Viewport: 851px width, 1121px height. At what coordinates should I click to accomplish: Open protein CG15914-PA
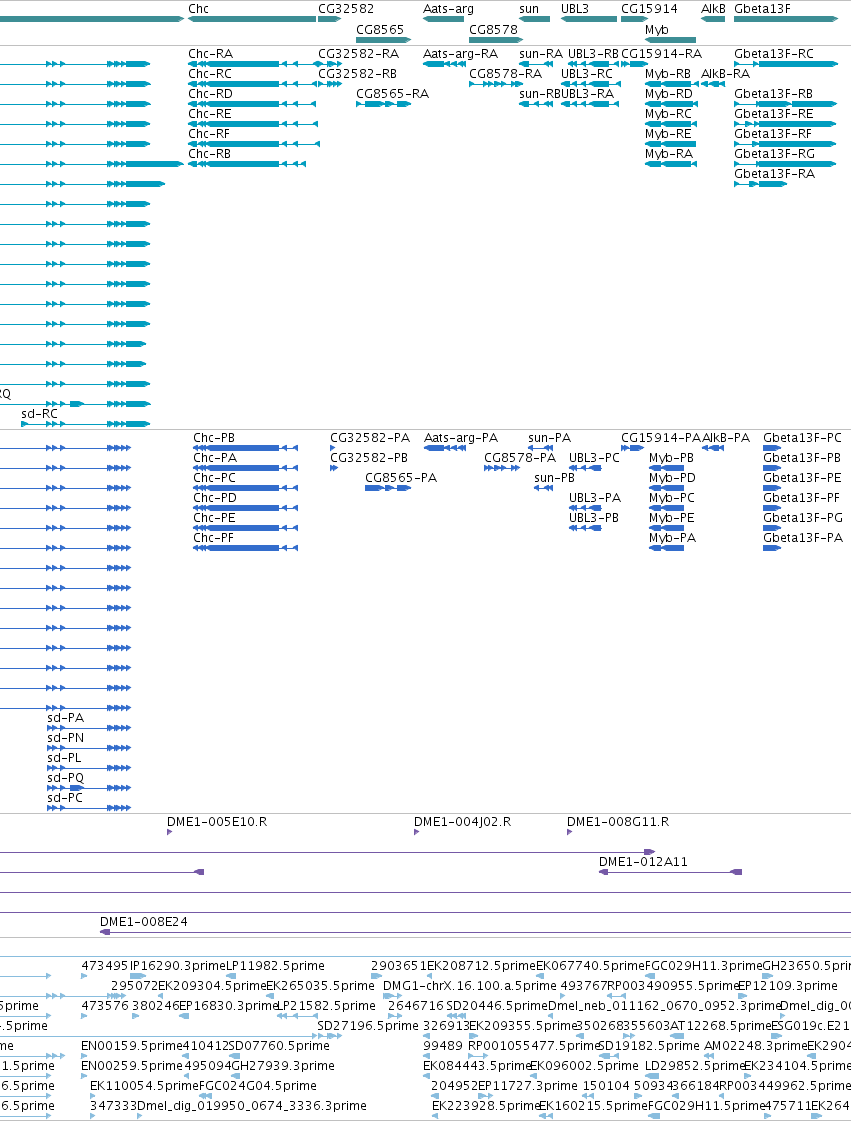click(x=661, y=438)
